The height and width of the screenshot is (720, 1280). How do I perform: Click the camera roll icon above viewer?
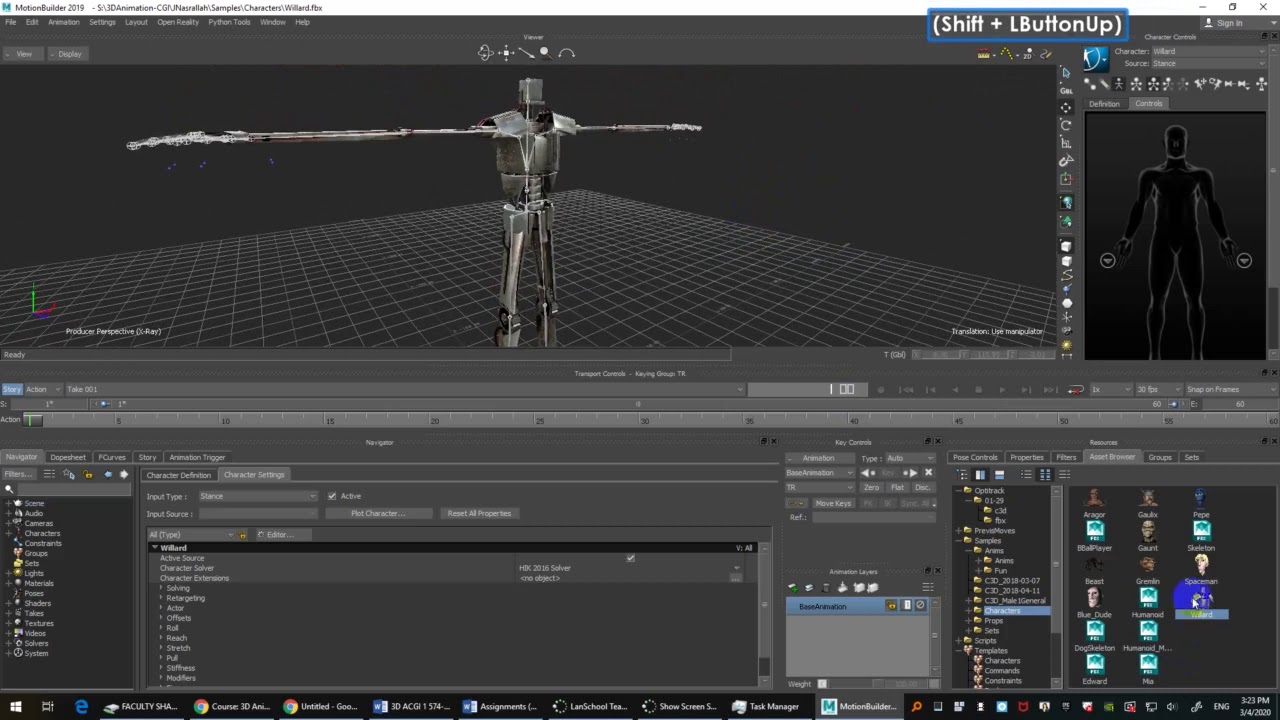[x=566, y=52]
